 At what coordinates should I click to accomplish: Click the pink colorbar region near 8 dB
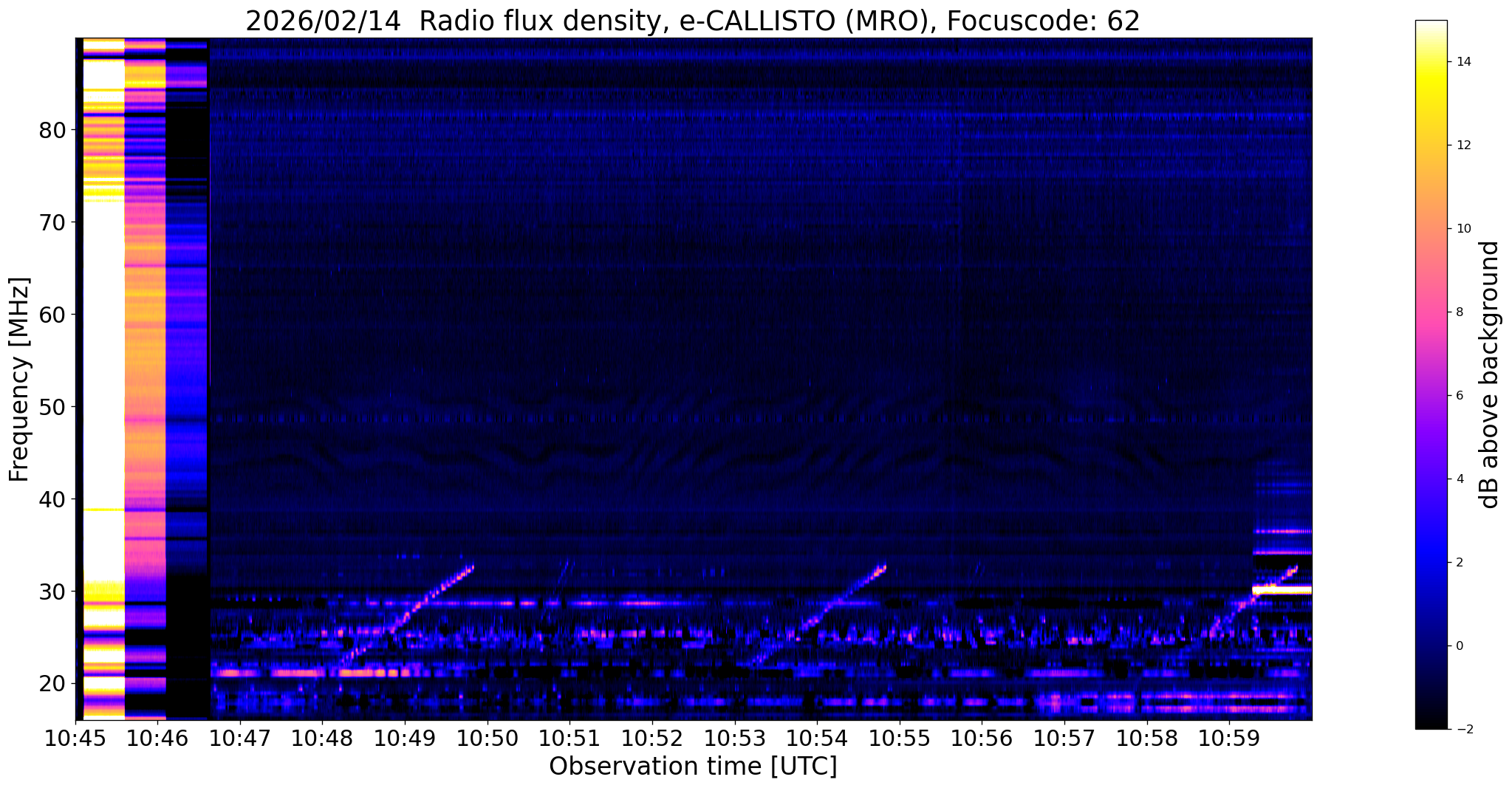pyautogui.click(x=1431, y=312)
